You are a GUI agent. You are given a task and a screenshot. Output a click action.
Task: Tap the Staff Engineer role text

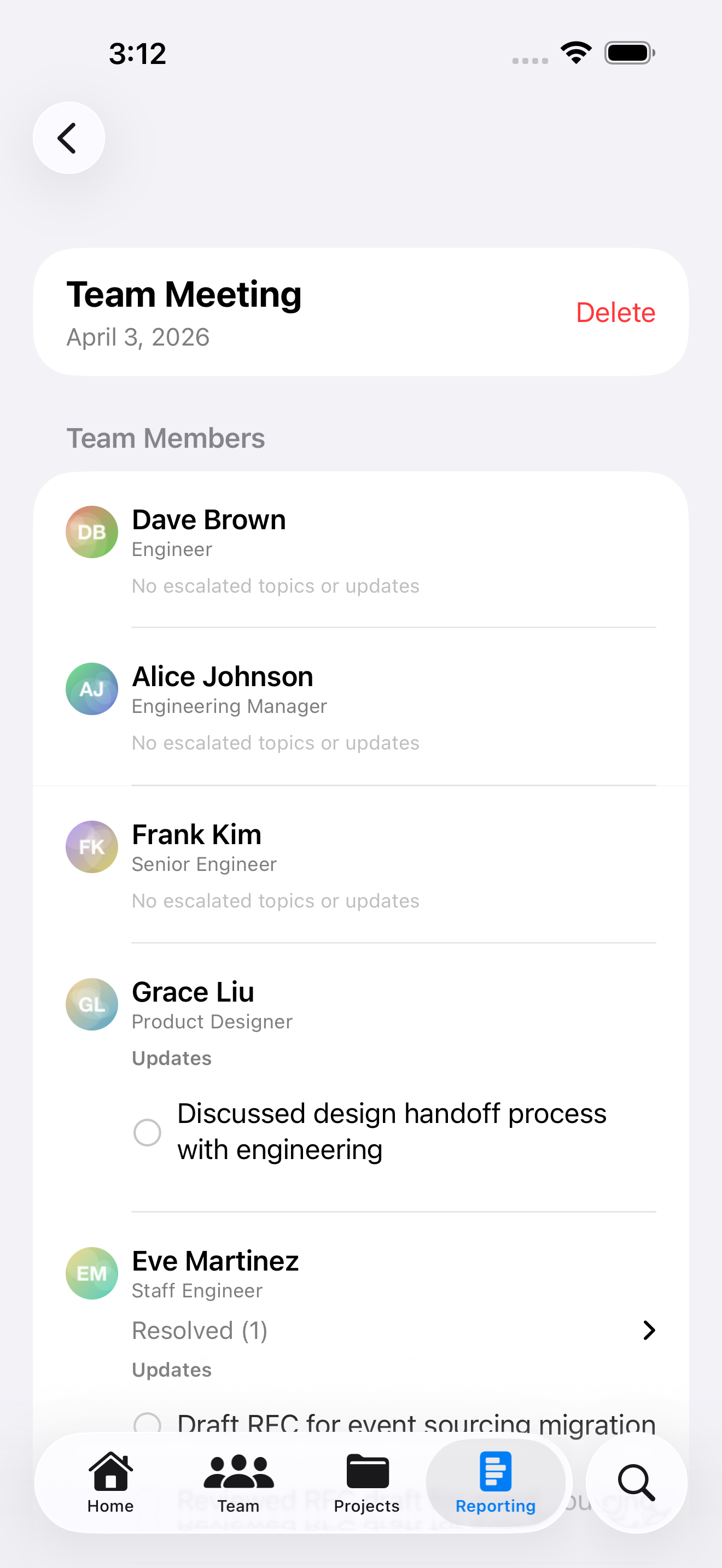(x=197, y=1290)
